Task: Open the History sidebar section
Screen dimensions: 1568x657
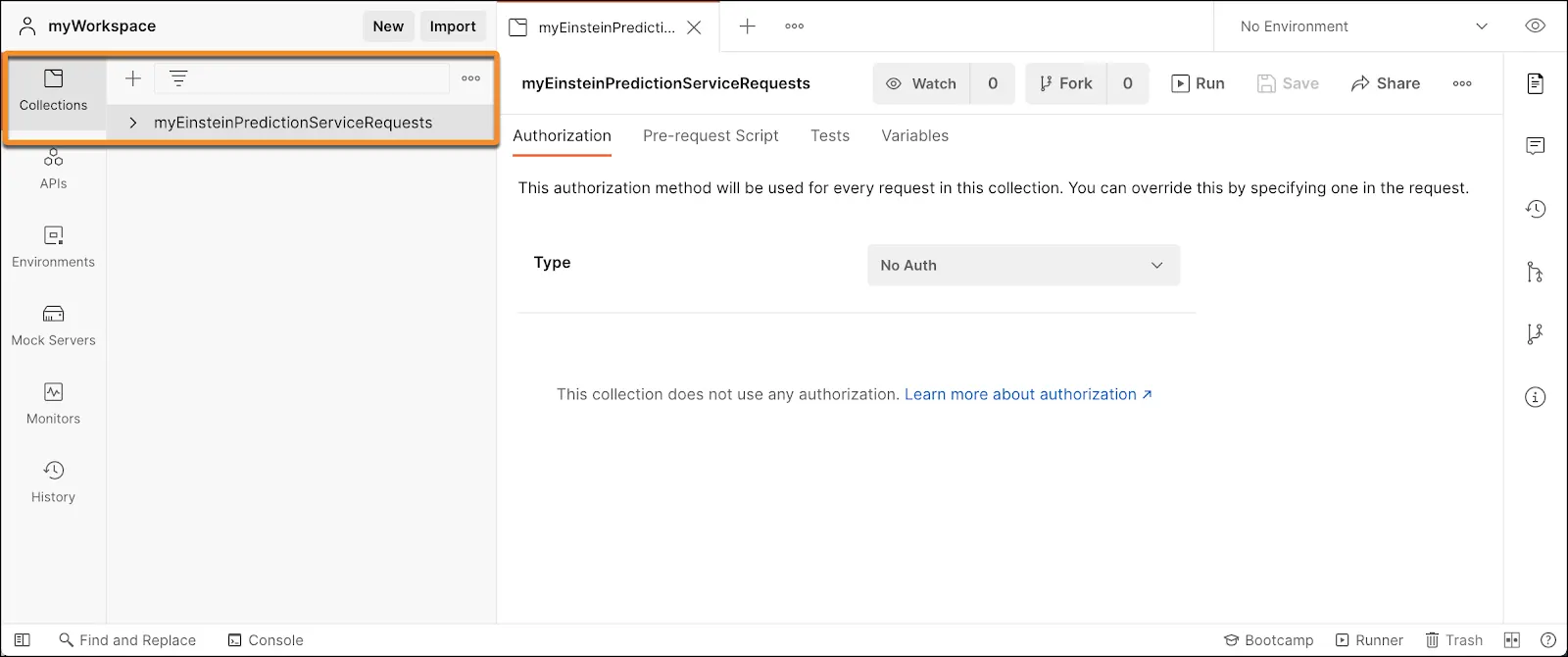Action: tap(53, 482)
